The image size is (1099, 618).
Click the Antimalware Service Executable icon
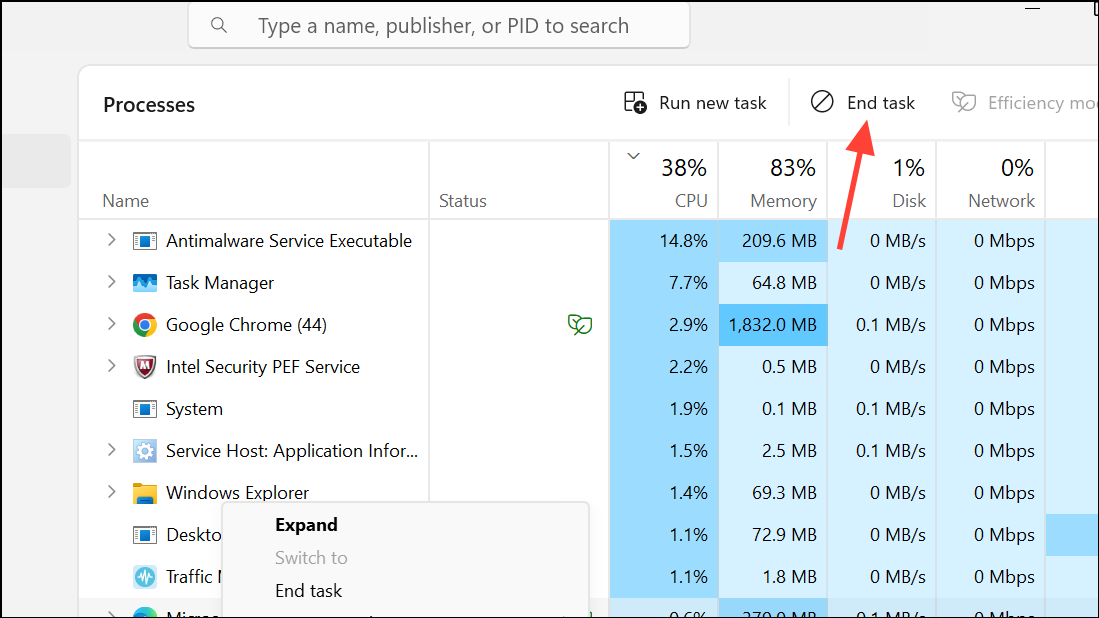coord(144,240)
